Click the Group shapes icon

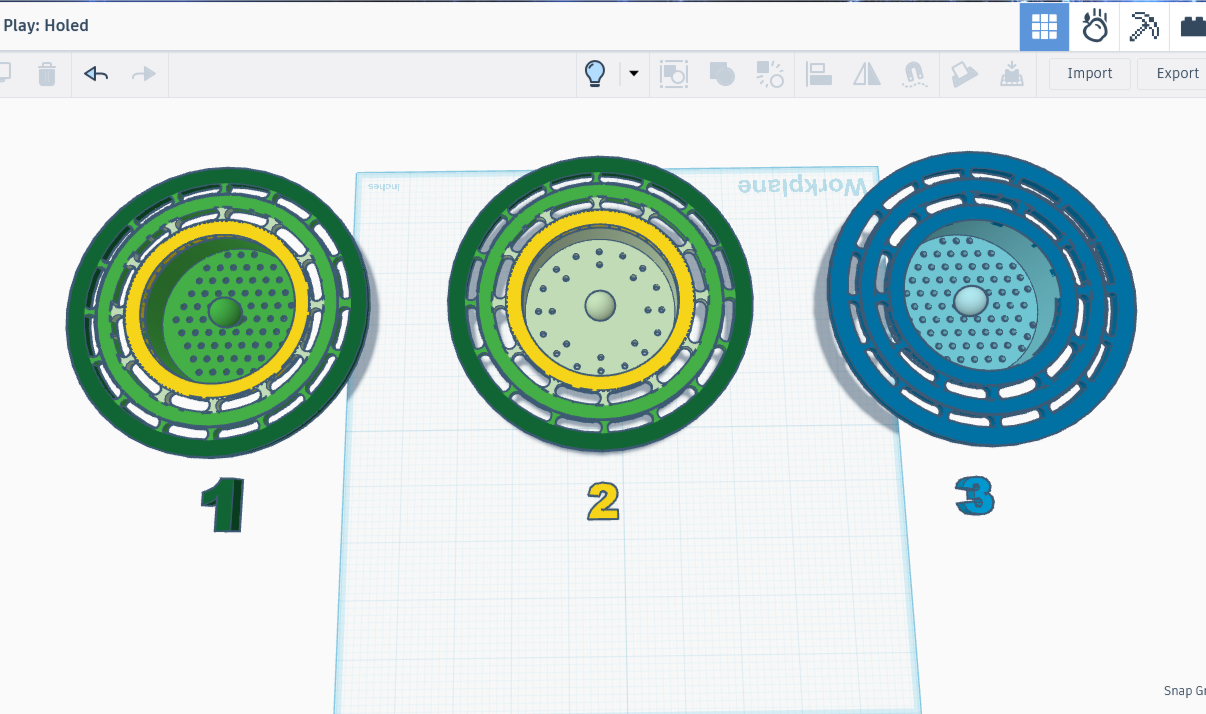coord(674,74)
